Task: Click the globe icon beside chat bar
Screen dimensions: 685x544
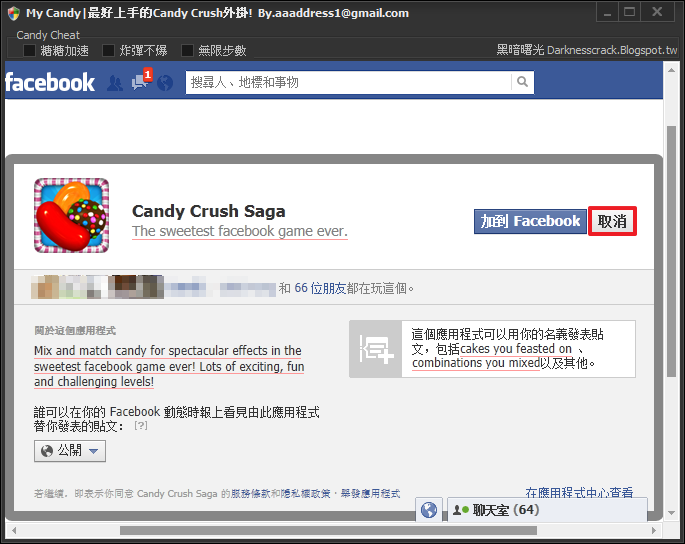Action: [x=429, y=510]
